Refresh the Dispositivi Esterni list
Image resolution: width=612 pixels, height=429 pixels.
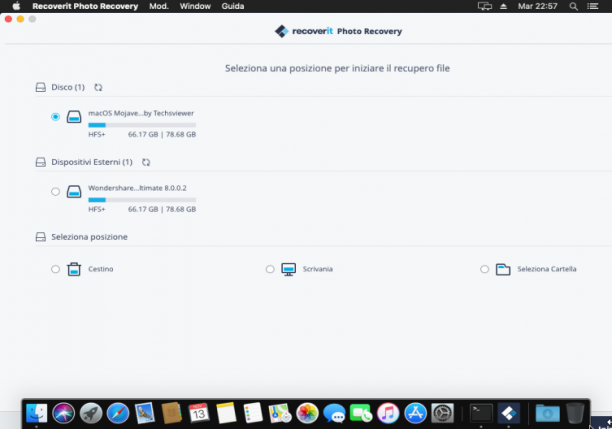pos(146,162)
